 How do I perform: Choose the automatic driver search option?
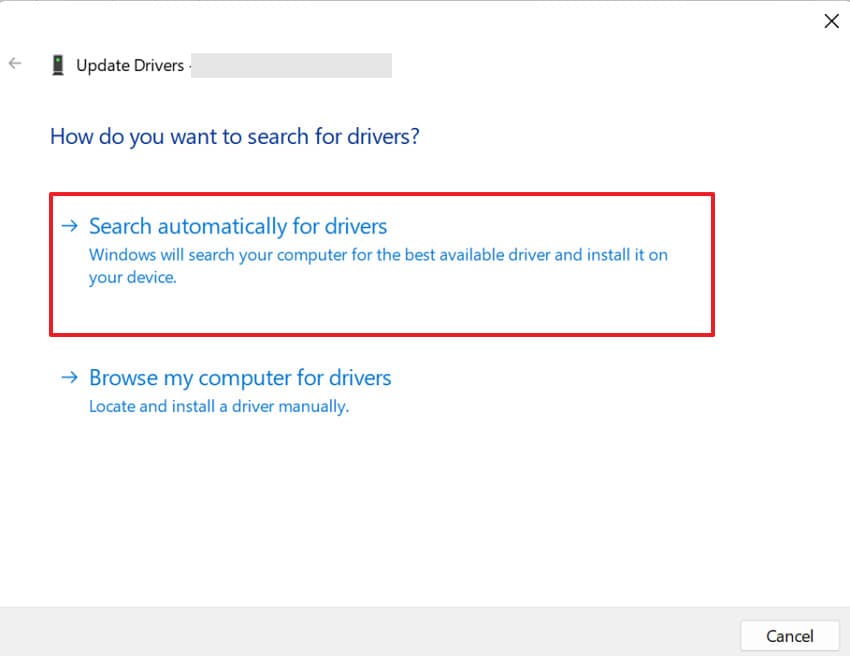click(238, 226)
